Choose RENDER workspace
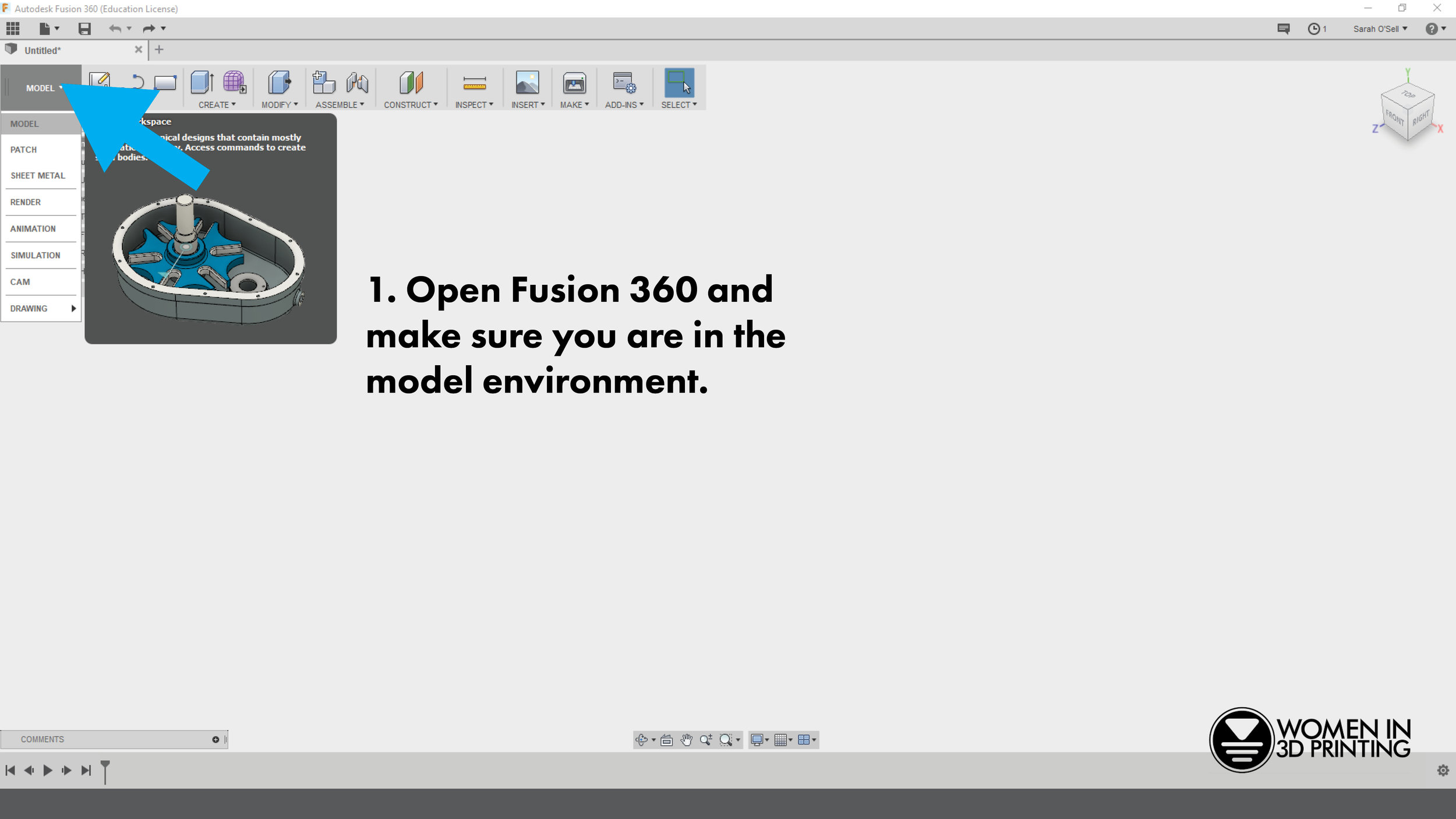Image resolution: width=1456 pixels, height=819 pixels. pyautogui.click(x=41, y=202)
